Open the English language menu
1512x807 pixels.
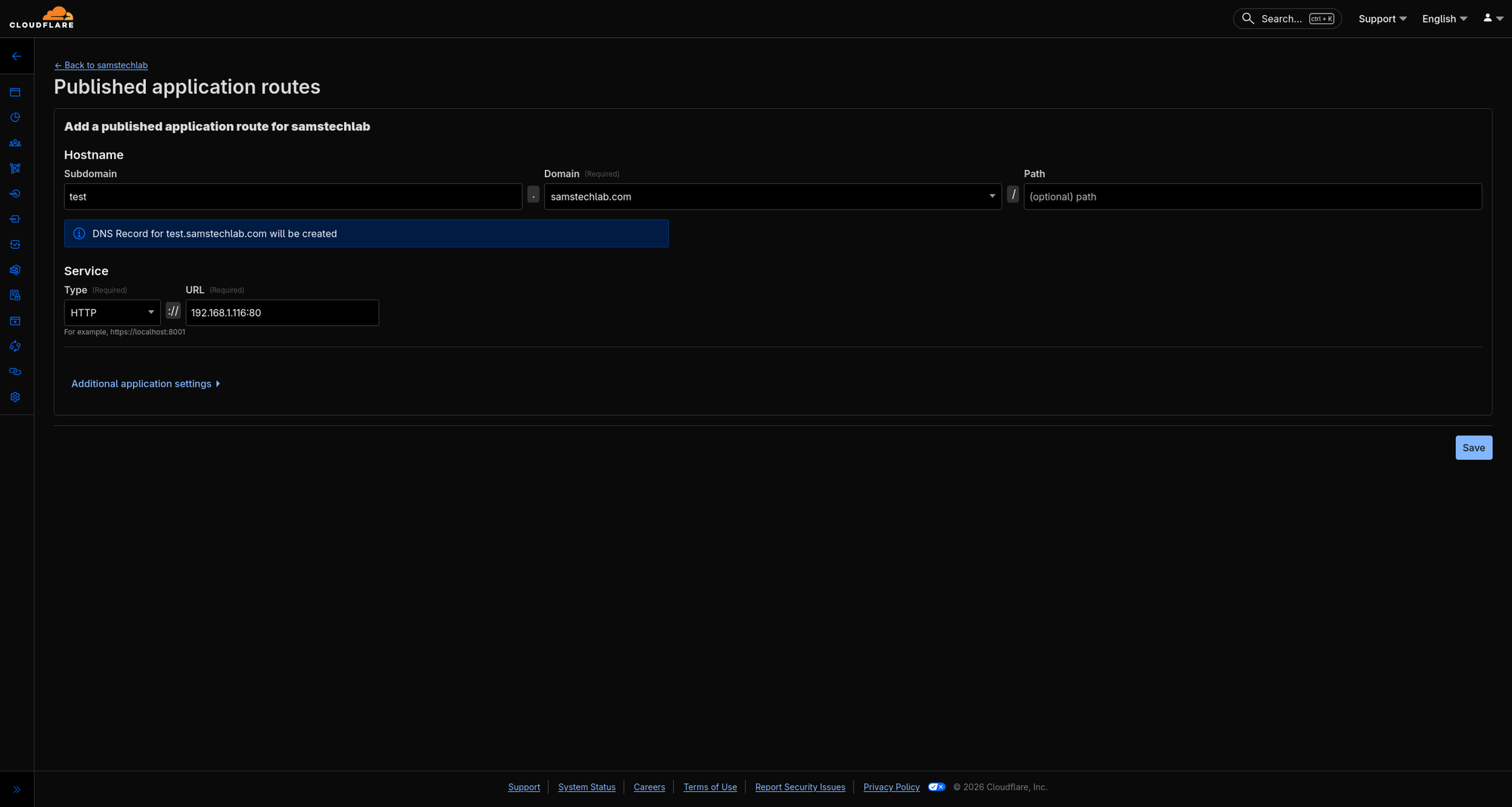click(x=1444, y=19)
